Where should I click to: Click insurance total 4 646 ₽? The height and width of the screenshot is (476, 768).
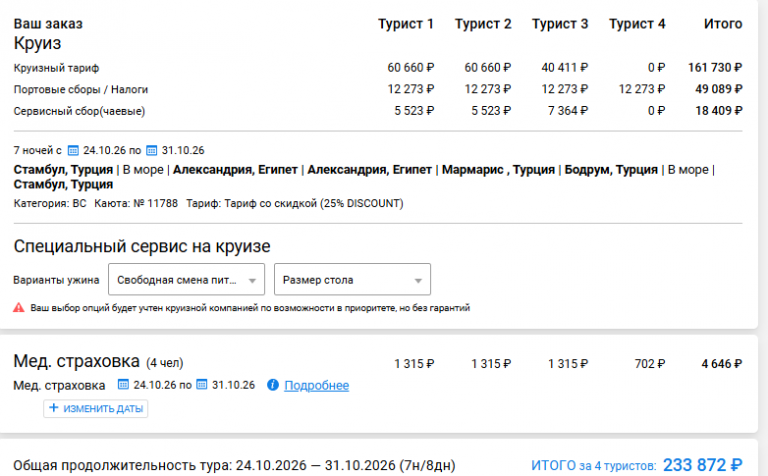[721, 364]
